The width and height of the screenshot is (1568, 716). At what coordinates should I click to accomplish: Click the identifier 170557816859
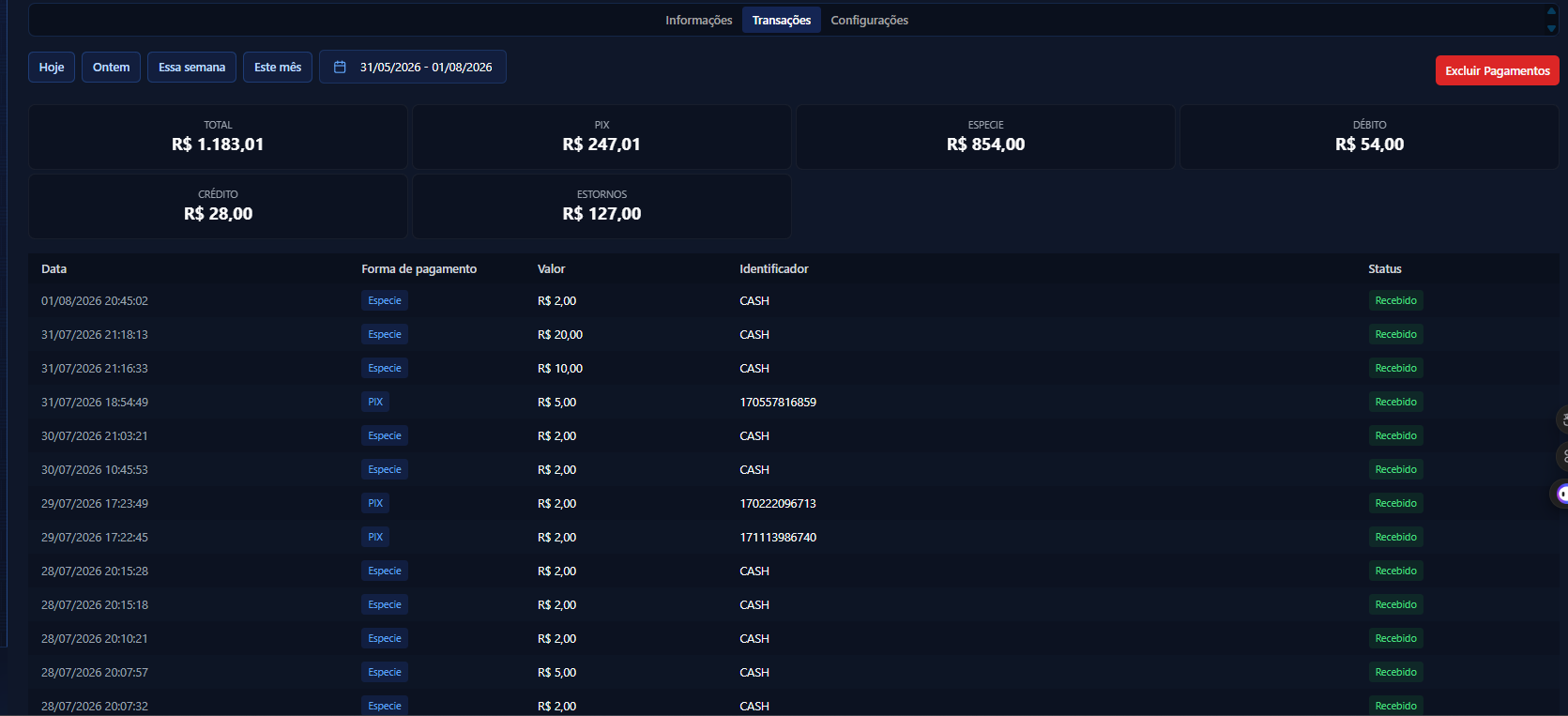tap(778, 402)
